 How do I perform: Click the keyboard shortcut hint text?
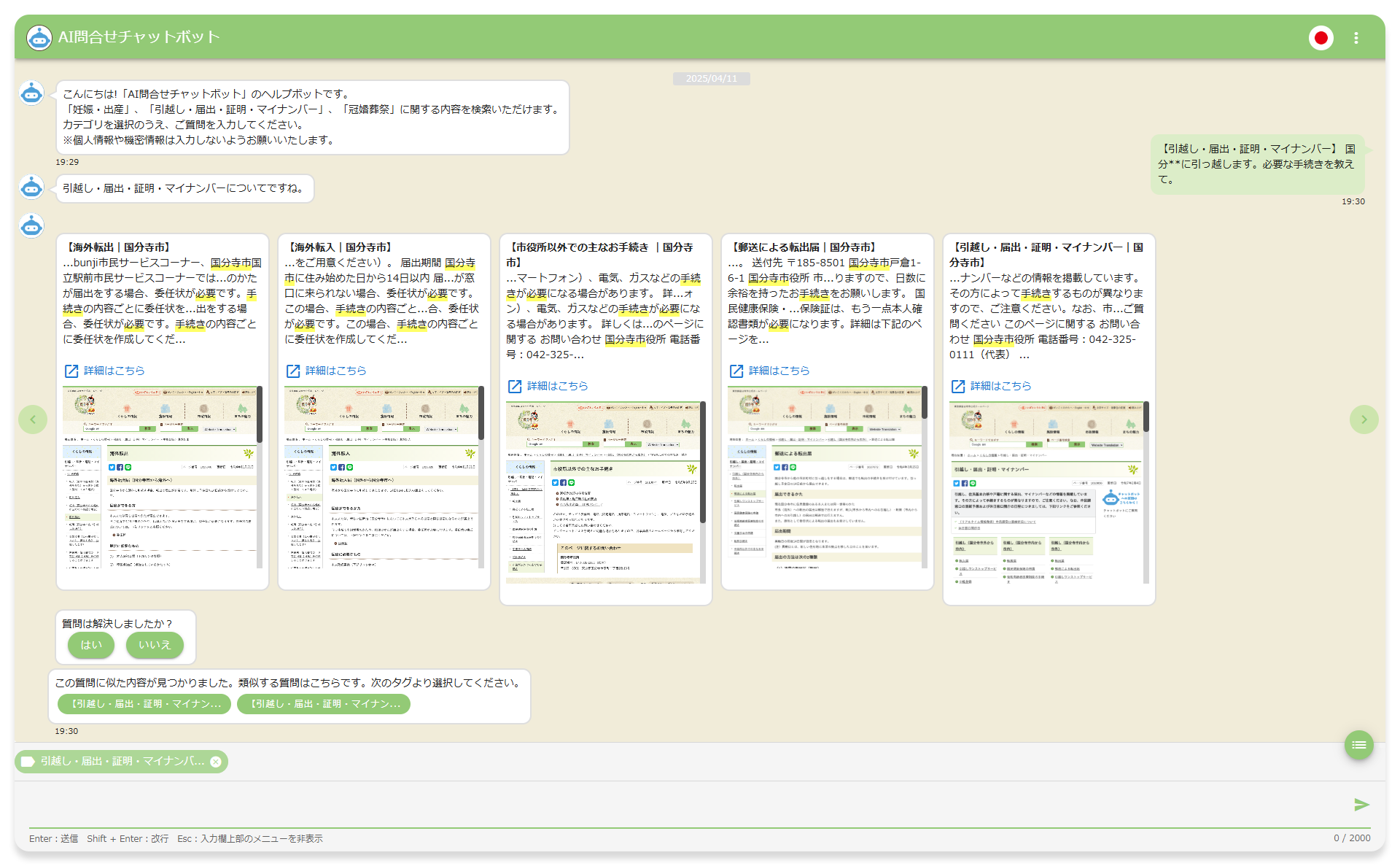(x=176, y=839)
